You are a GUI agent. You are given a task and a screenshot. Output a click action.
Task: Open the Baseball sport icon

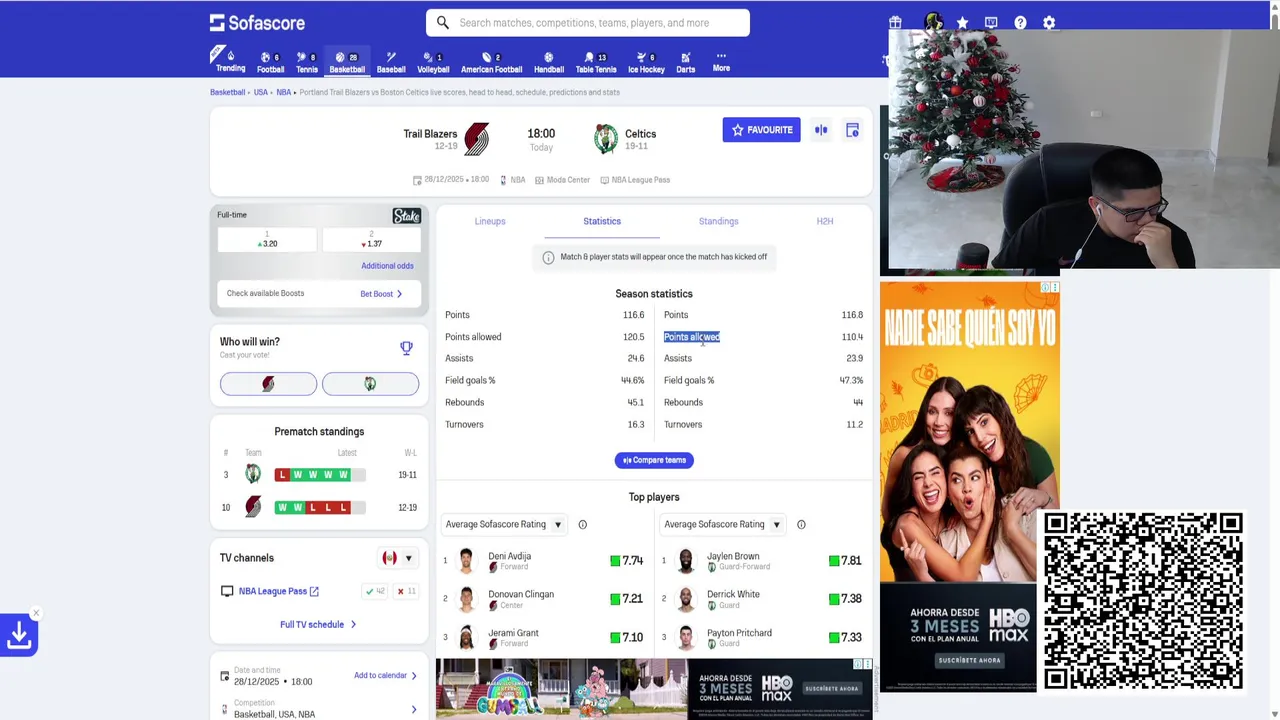tap(391, 62)
